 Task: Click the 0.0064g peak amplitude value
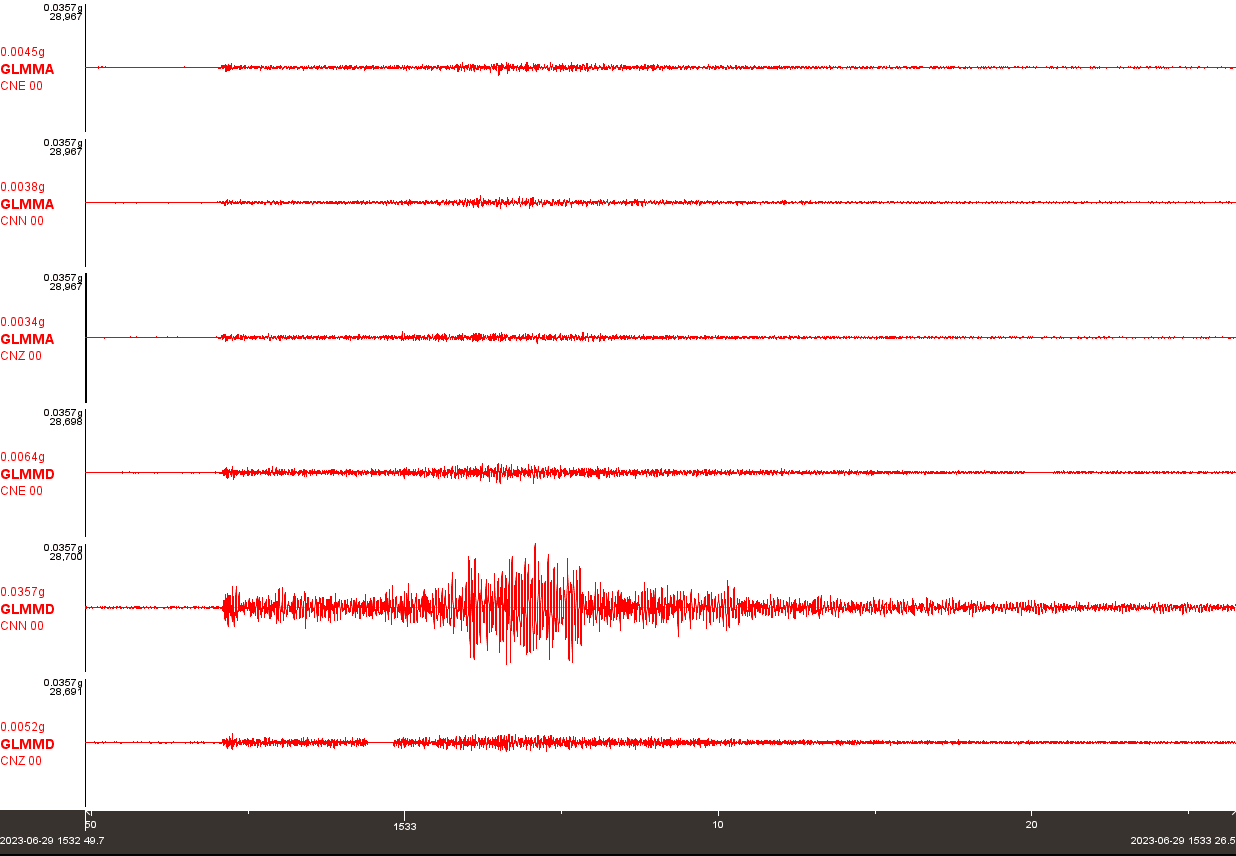22,457
